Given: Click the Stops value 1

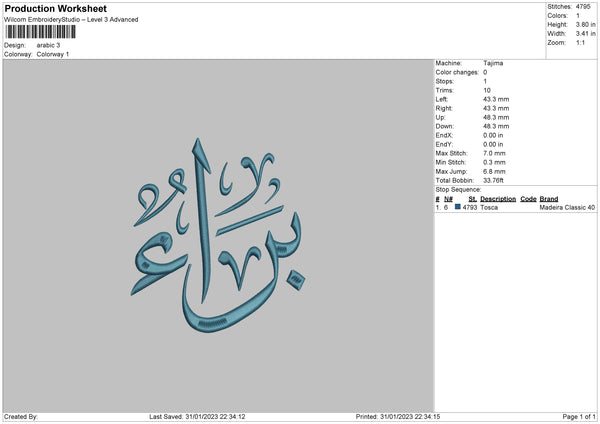Looking at the screenshot, I should (x=485, y=81).
